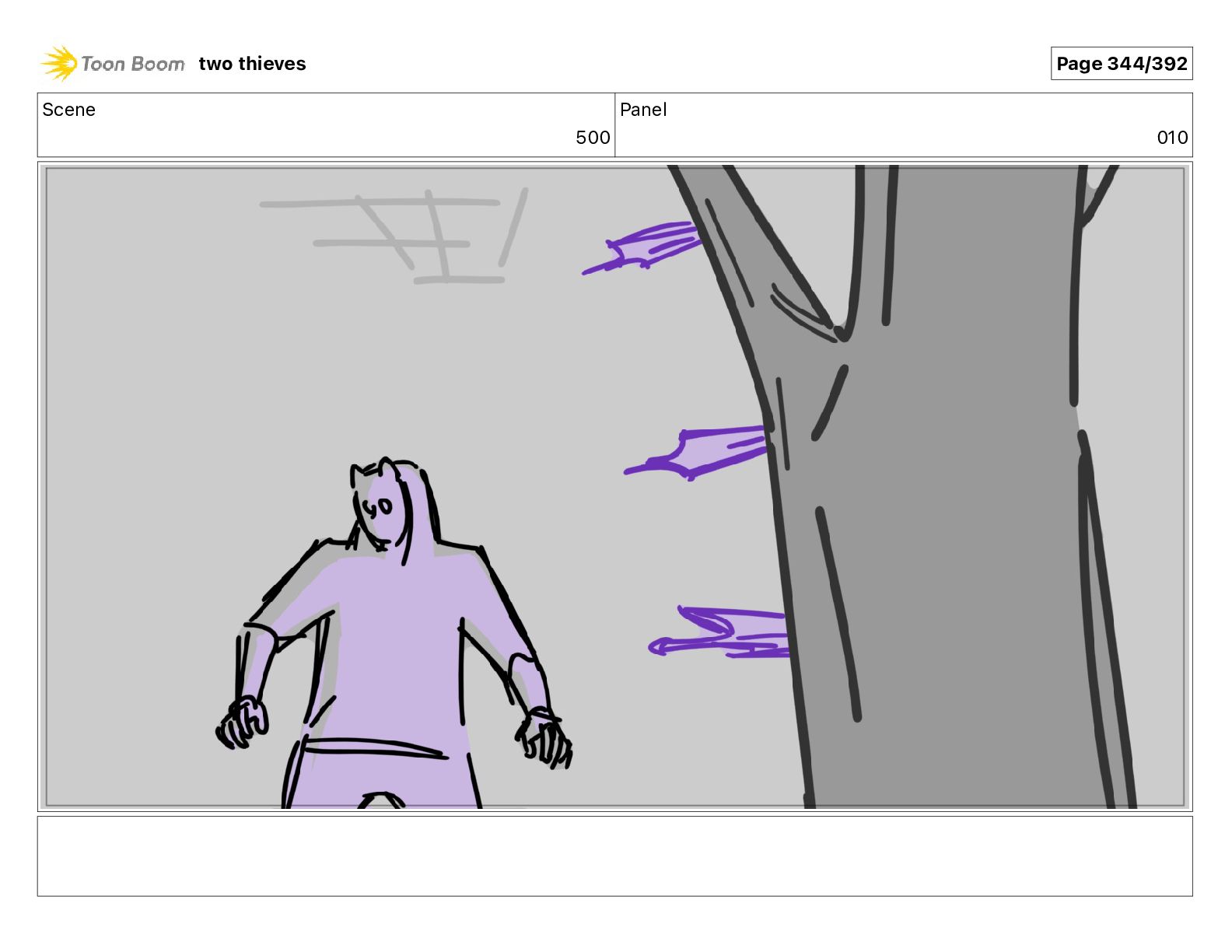The image size is (1232, 952).
Task: Click the Page 344/392 indicator box
Action: coord(1121,64)
